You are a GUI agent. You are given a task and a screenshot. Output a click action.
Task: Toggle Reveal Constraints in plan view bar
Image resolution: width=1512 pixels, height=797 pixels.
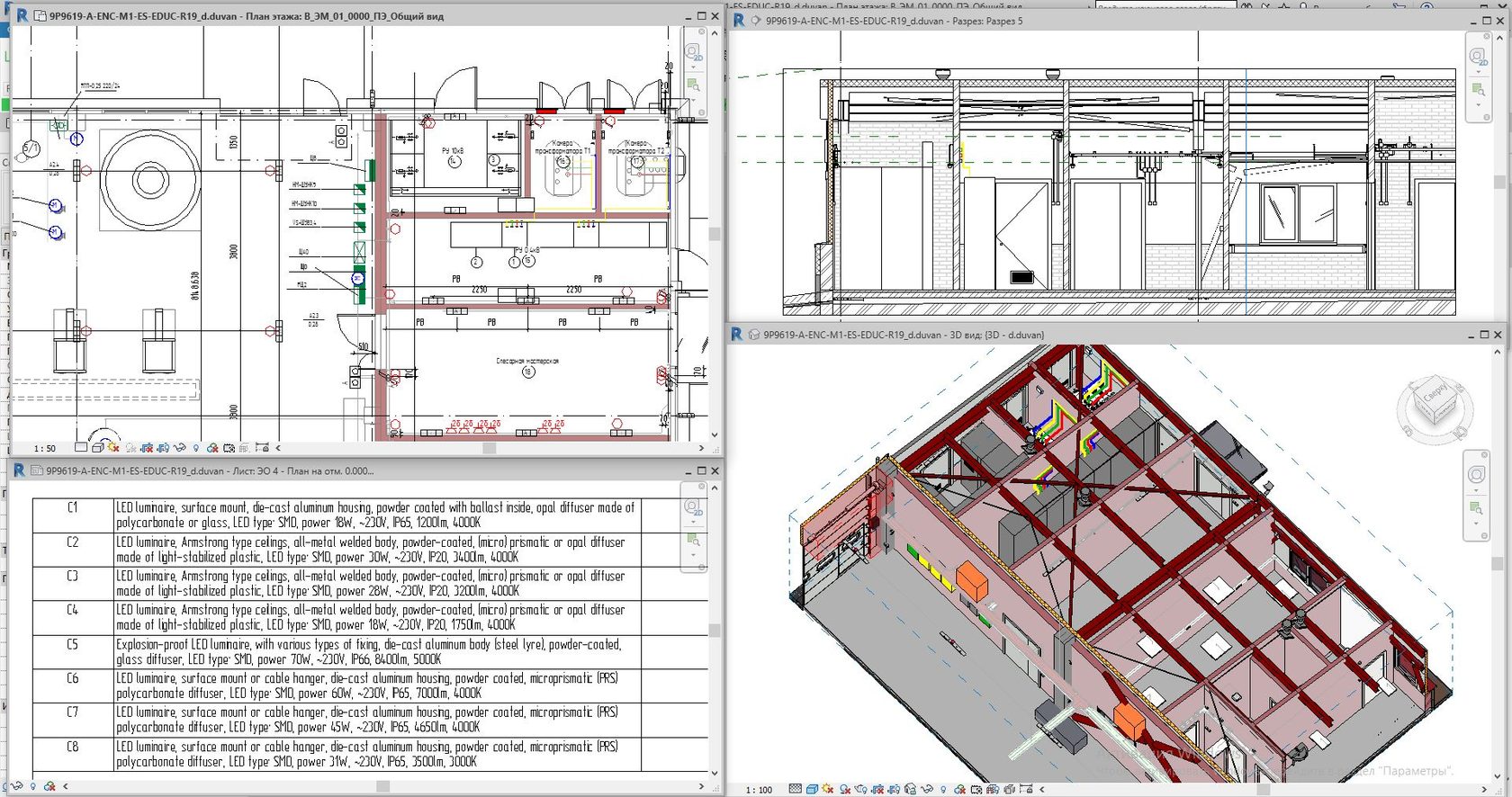tap(262, 447)
